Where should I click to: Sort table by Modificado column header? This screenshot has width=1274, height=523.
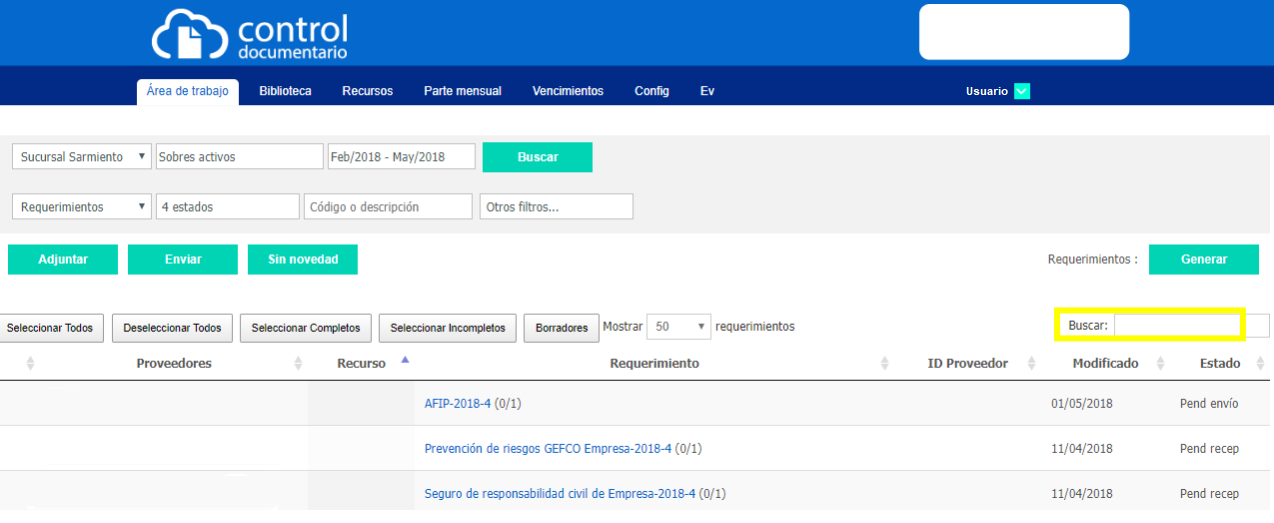[x=1105, y=364]
